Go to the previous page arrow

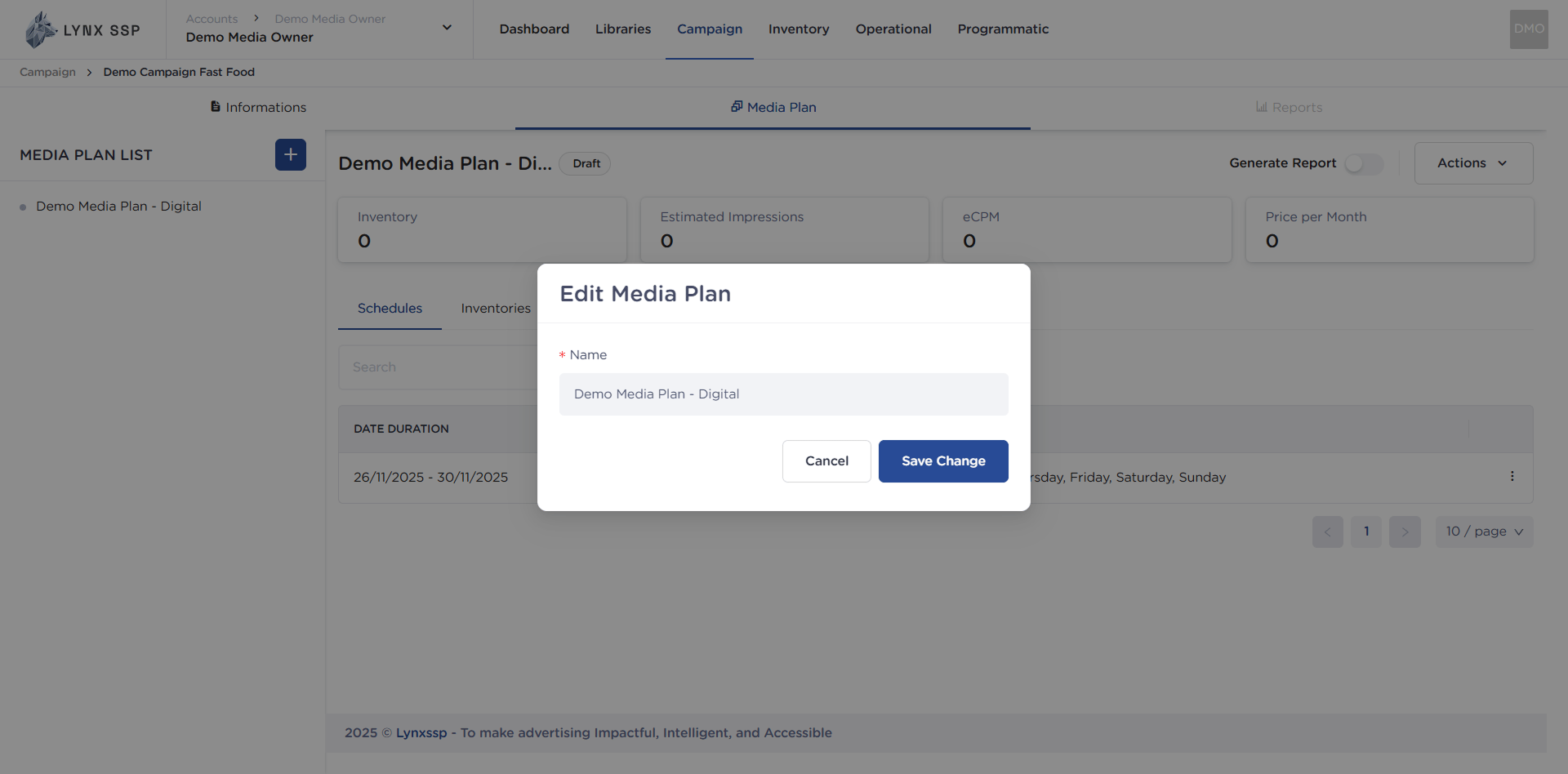(x=1327, y=532)
